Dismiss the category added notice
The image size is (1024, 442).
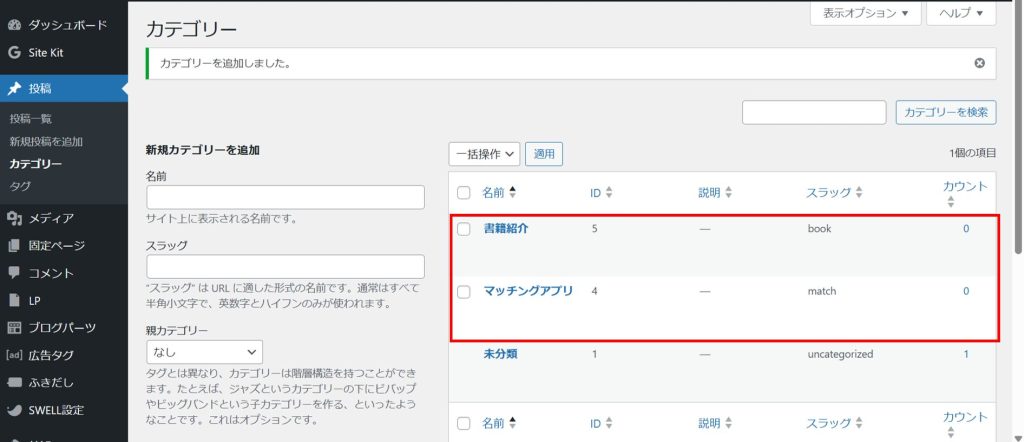tap(979, 63)
